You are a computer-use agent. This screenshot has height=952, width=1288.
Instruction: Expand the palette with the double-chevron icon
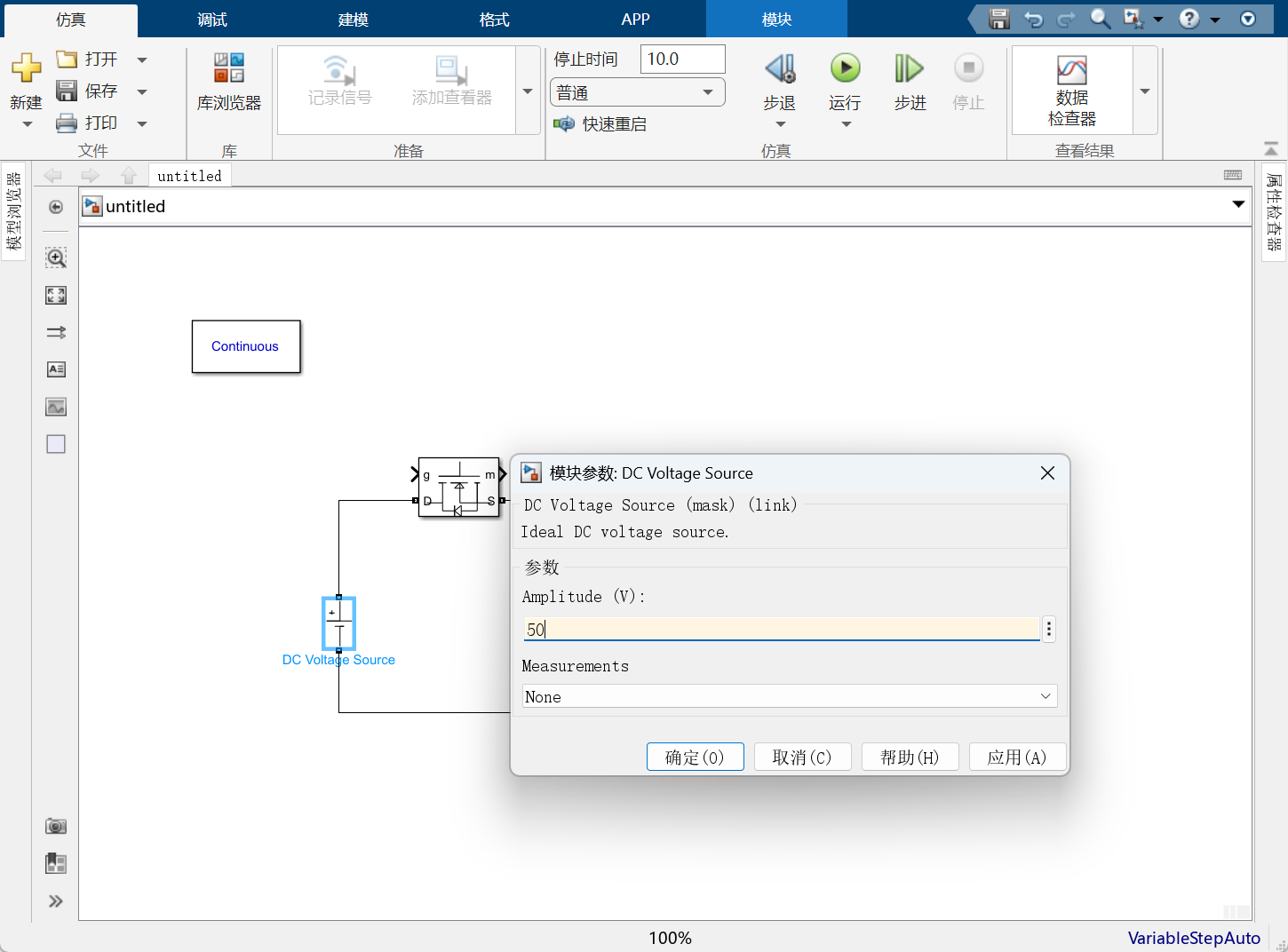point(56,901)
